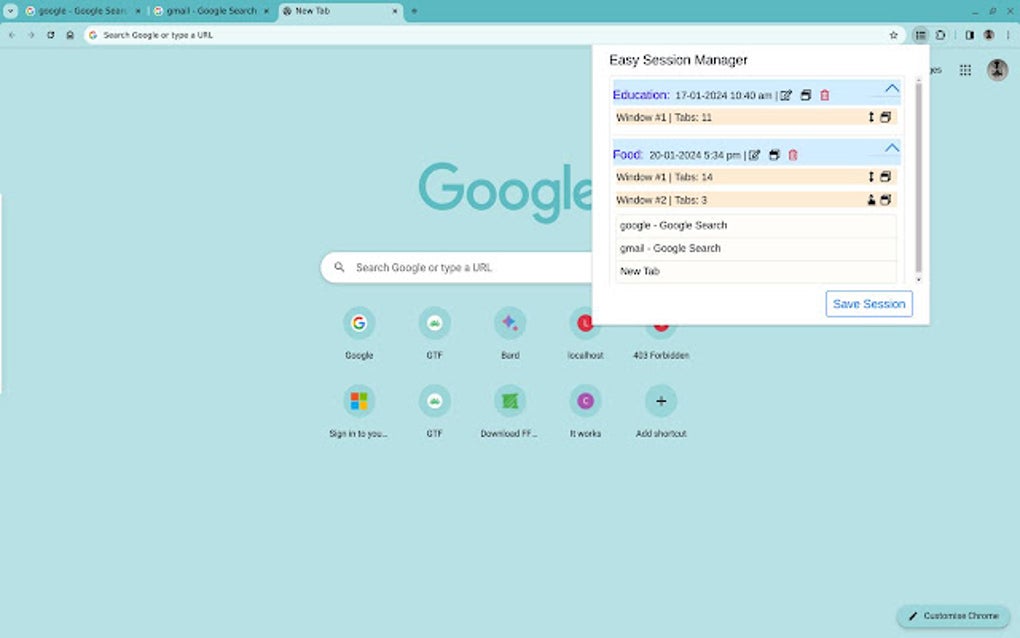Switch to the google - Google Search tab
This screenshot has width=1020, height=638.
click(x=80, y=11)
